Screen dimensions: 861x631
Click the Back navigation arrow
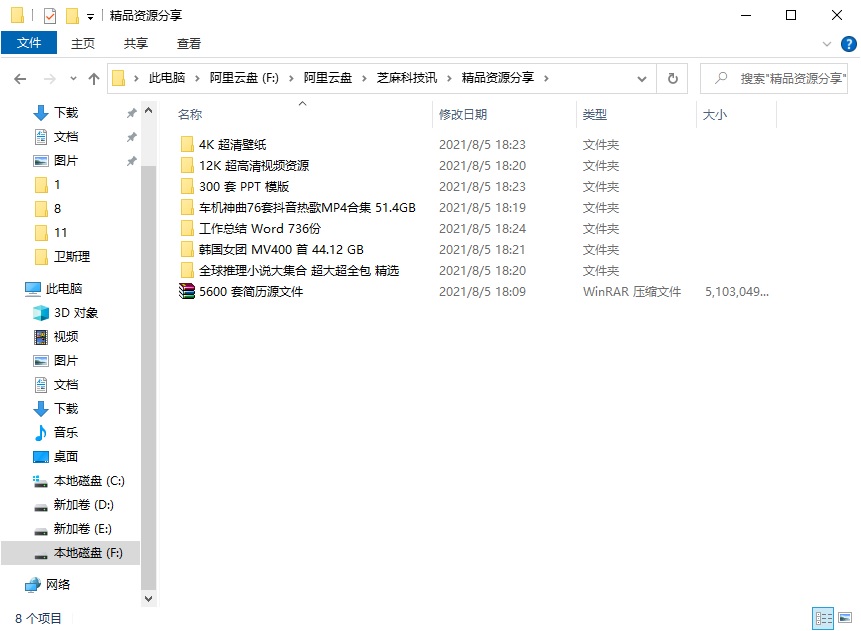pyautogui.click(x=20, y=78)
